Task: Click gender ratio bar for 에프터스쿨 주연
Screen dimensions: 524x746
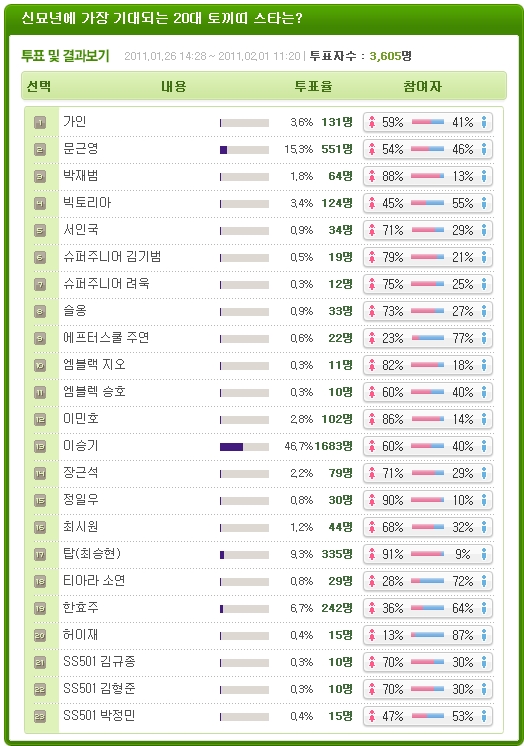Action: point(427,338)
